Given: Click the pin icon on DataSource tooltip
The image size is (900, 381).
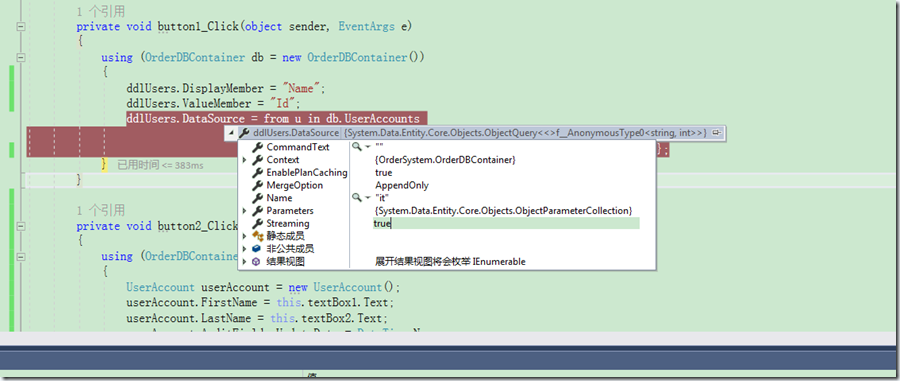Looking at the screenshot, I should [x=716, y=133].
